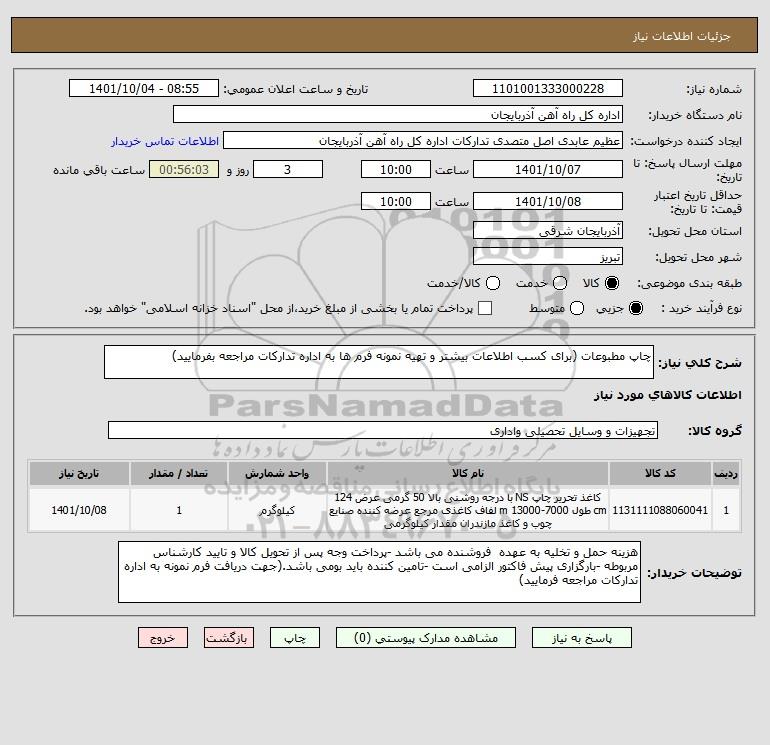Click the response deadline date 1401/10/07 field
The height and width of the screenshot is (745, 770).
click(x=548, y=169)
